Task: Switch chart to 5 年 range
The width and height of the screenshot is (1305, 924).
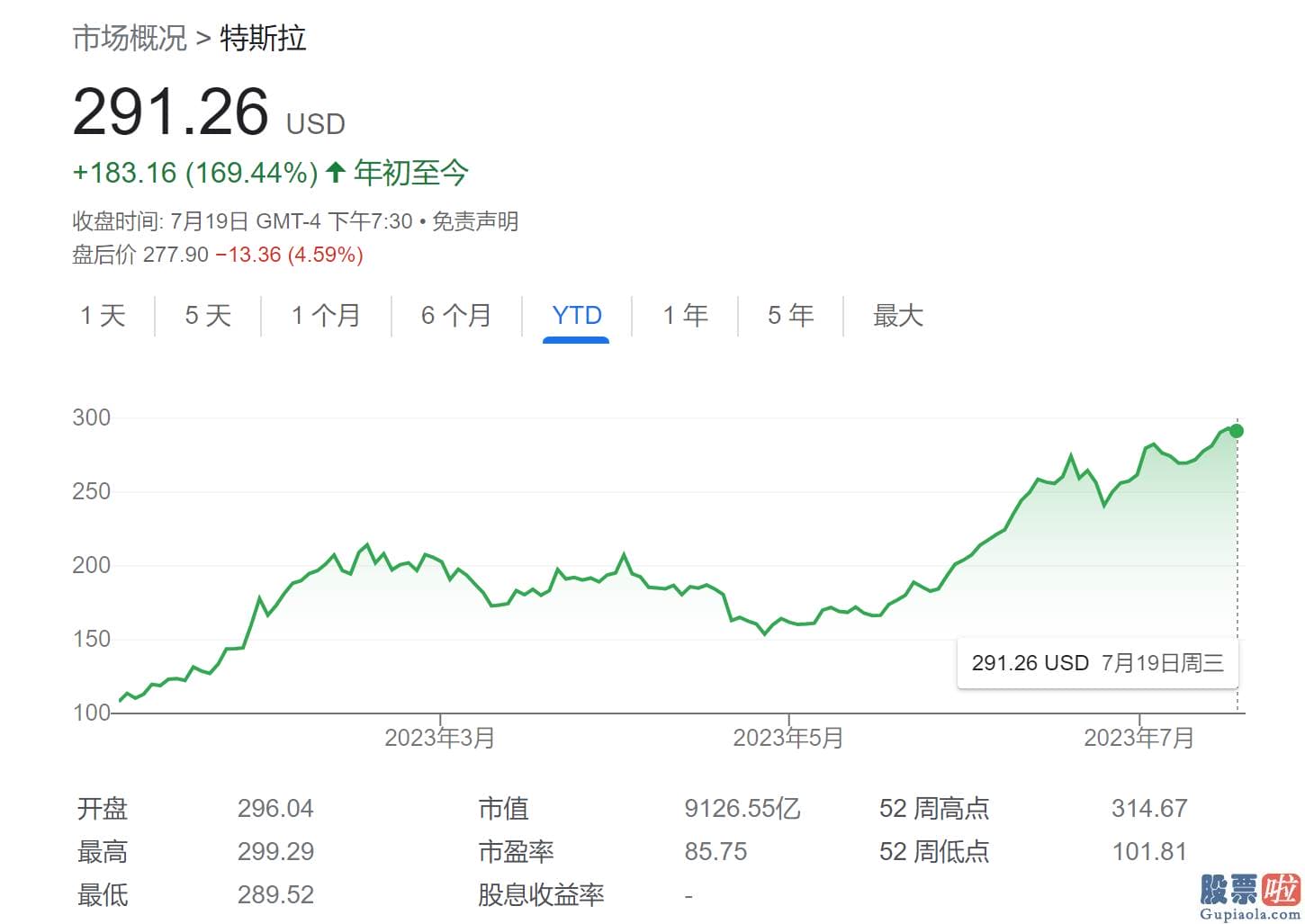Action: (791, 316)
